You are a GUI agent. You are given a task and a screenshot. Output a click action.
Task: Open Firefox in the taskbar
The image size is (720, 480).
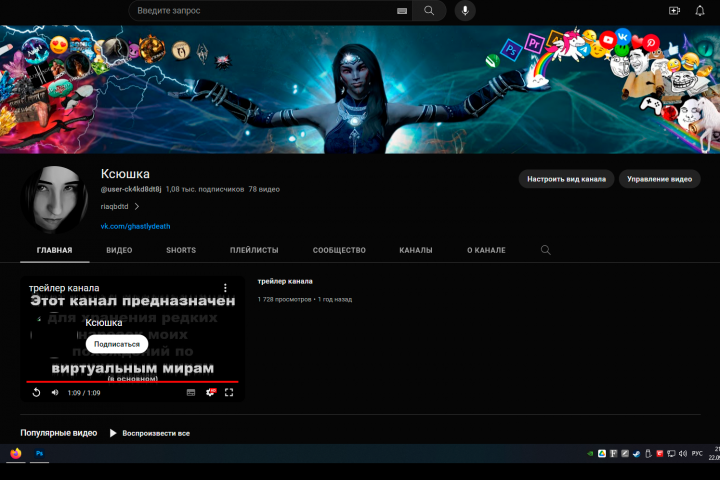coord(16,453)
